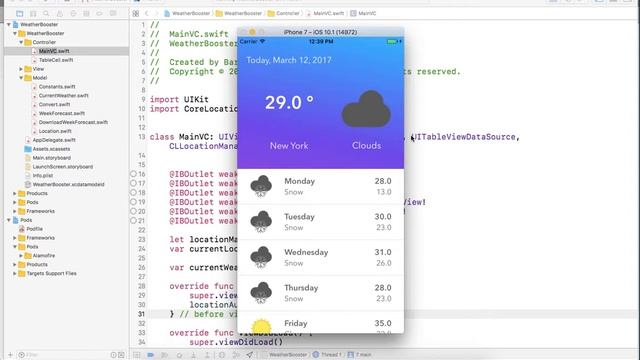Screen dimensions: 640x360
Task: Open the Debug Memory Graph icon
Action: tap(236, 355)
